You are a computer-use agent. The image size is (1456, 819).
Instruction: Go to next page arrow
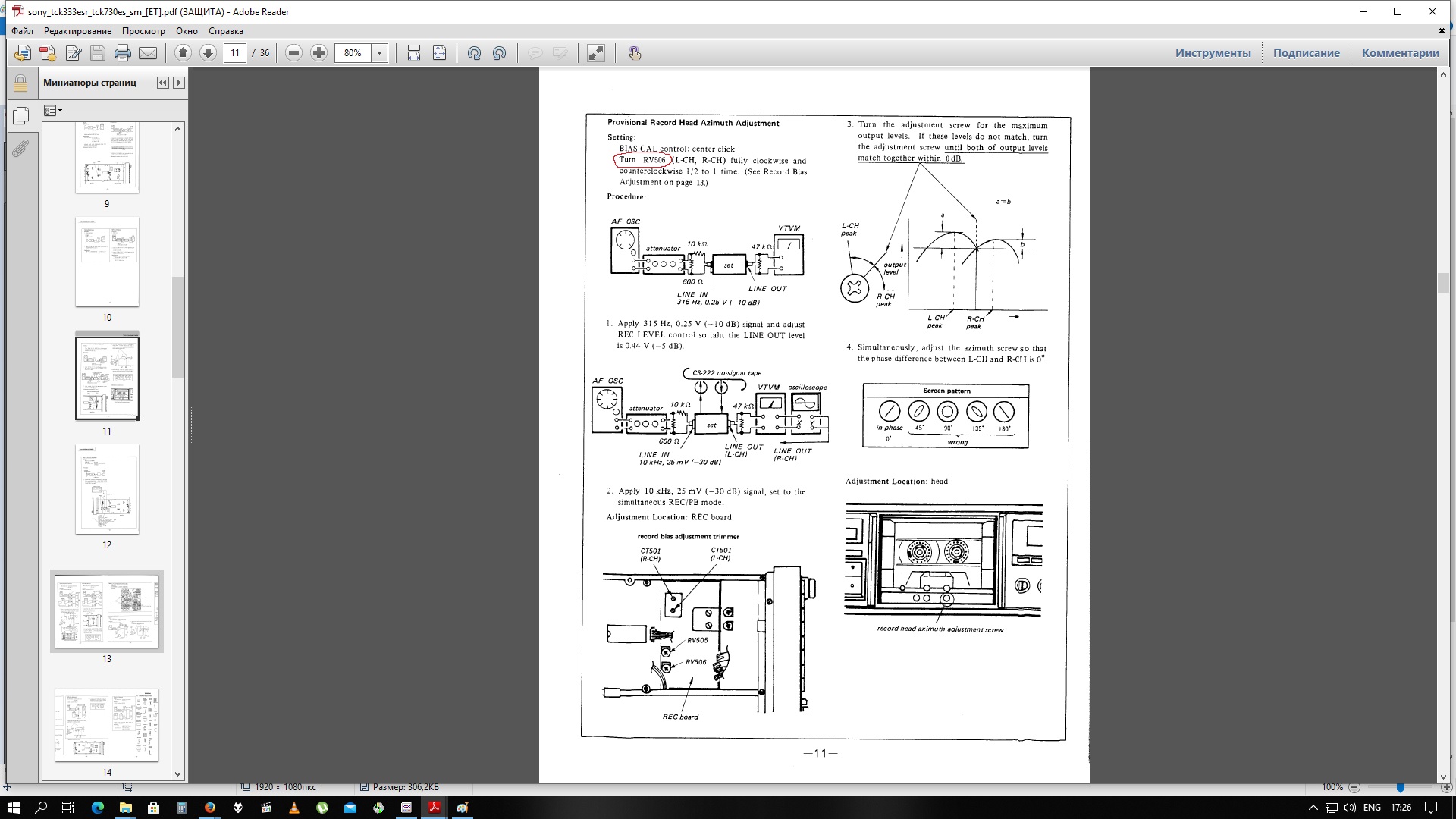(x=208, y=53)
